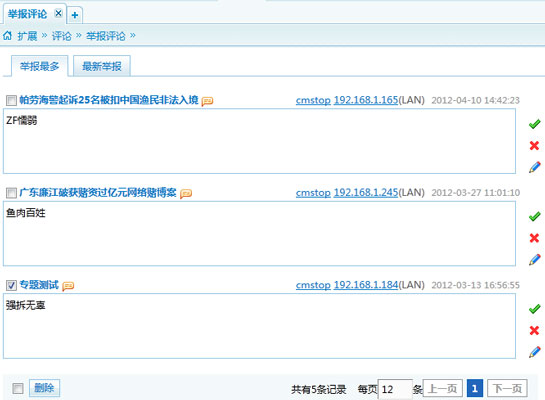Image resolution: width=545 pixels, height=400 pixels.
Task: Edit the 强拆无辜 comment with pencil icon
Action: point(535,352)
